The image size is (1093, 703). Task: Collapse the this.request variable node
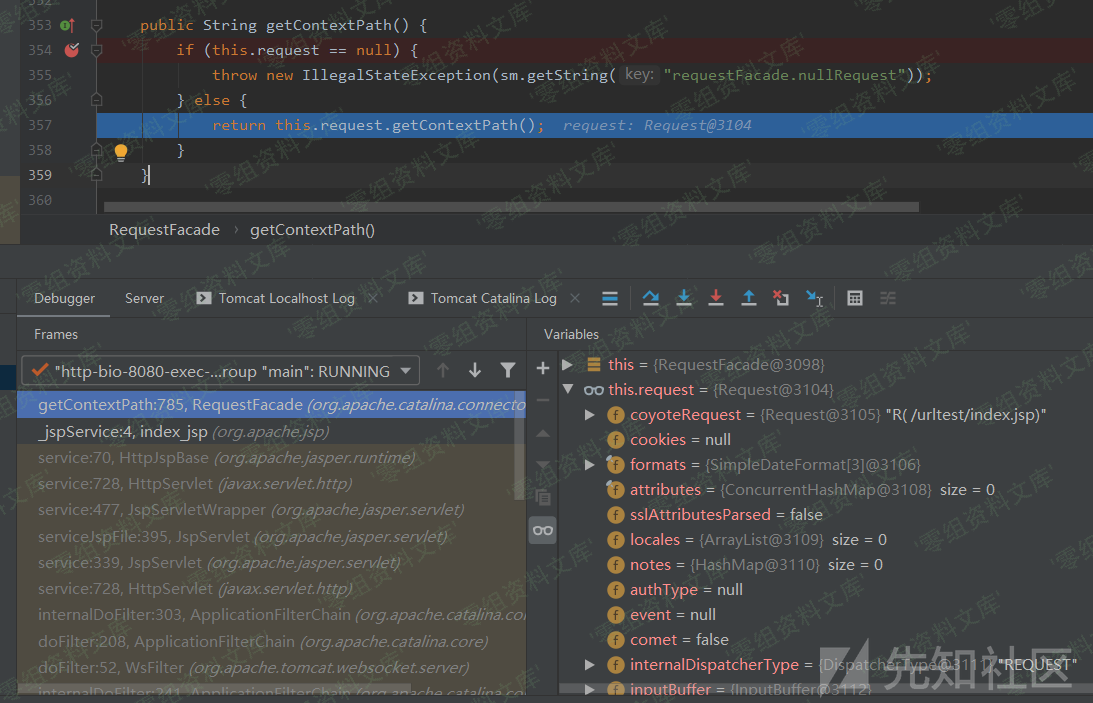click(x=568, y=390)
